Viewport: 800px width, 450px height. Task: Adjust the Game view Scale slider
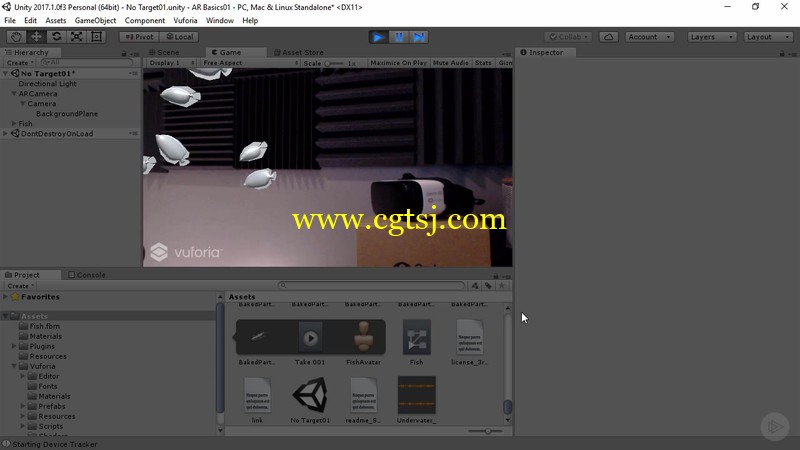click(335, 63)
